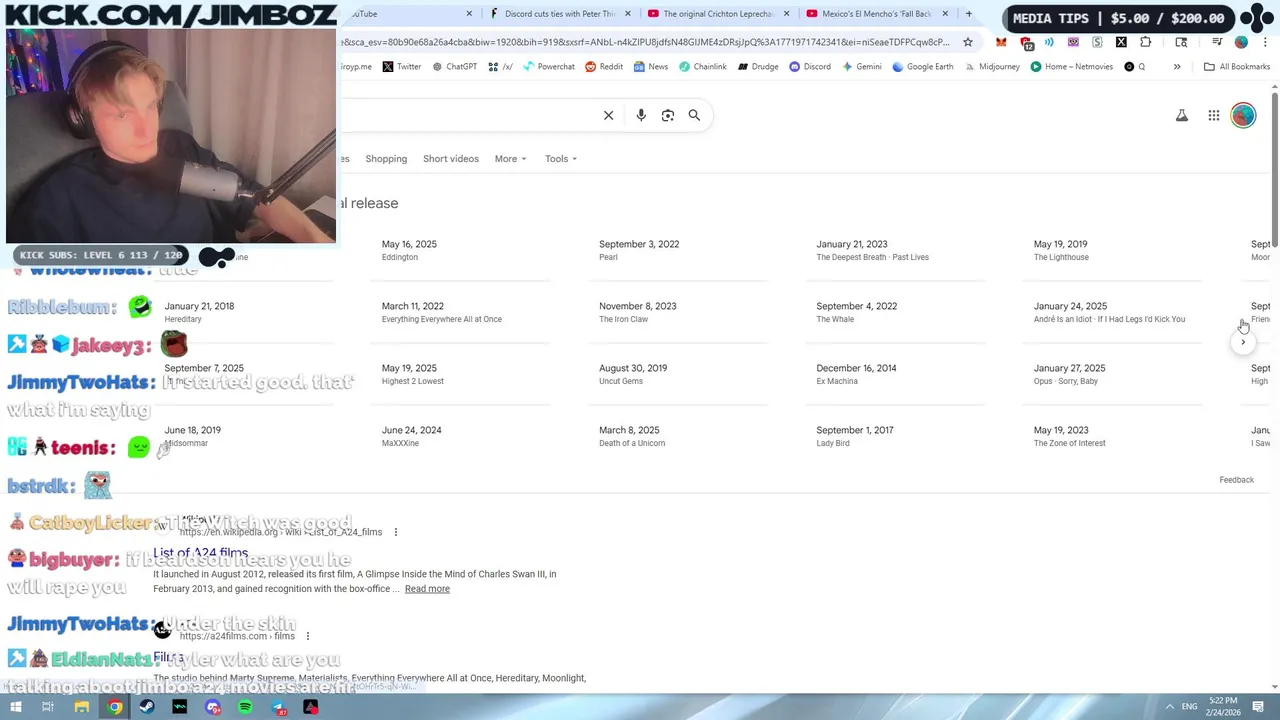Viewport: 1280px width, 720px height.
Task: Select the Short videos search filter
Action: point(451,159)
